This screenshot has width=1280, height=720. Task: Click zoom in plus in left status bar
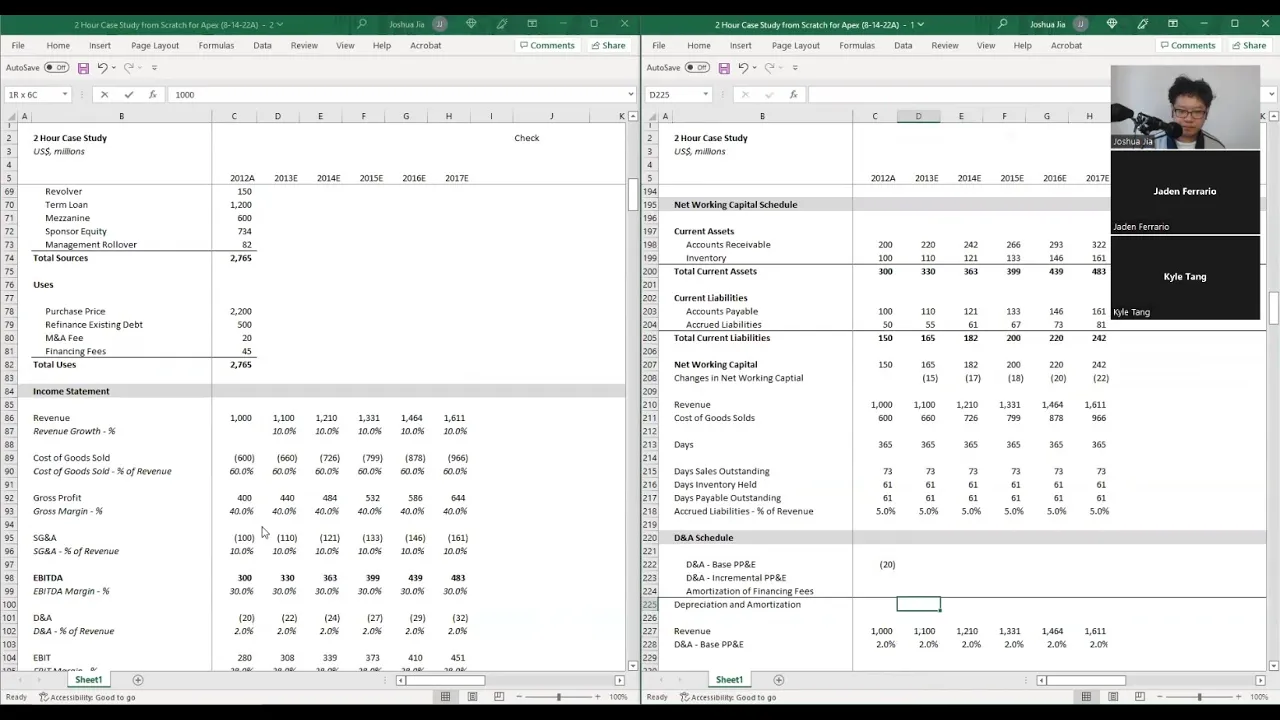click(597, 697)
